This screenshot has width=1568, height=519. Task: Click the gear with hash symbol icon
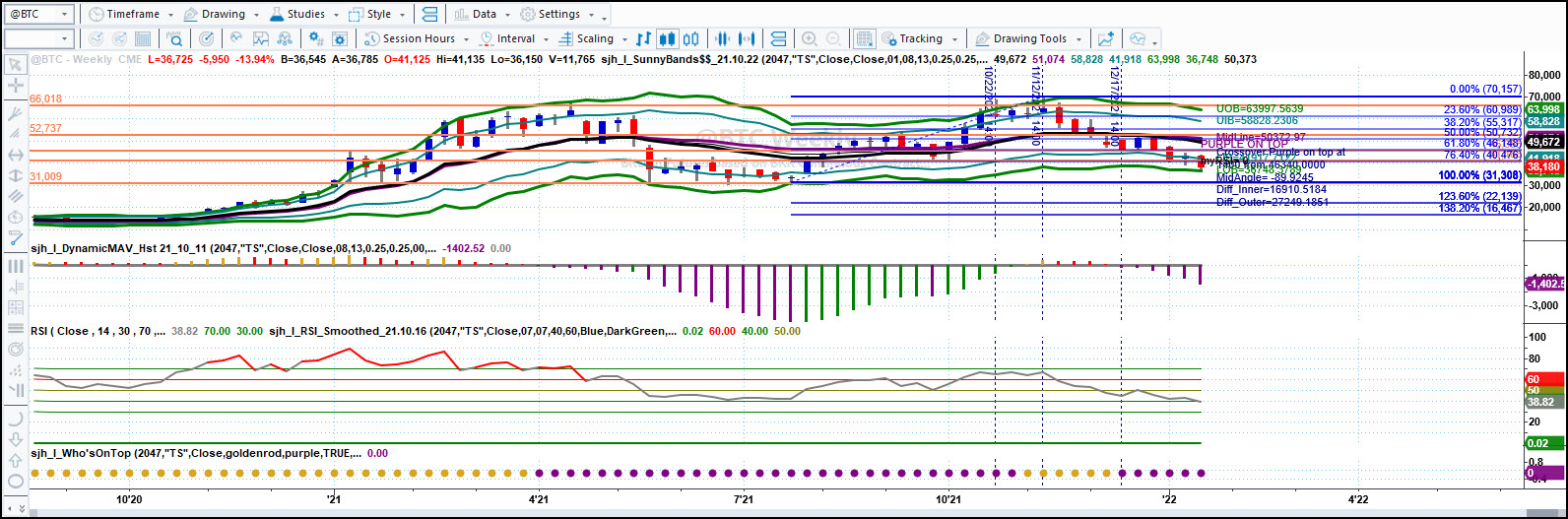316,39
